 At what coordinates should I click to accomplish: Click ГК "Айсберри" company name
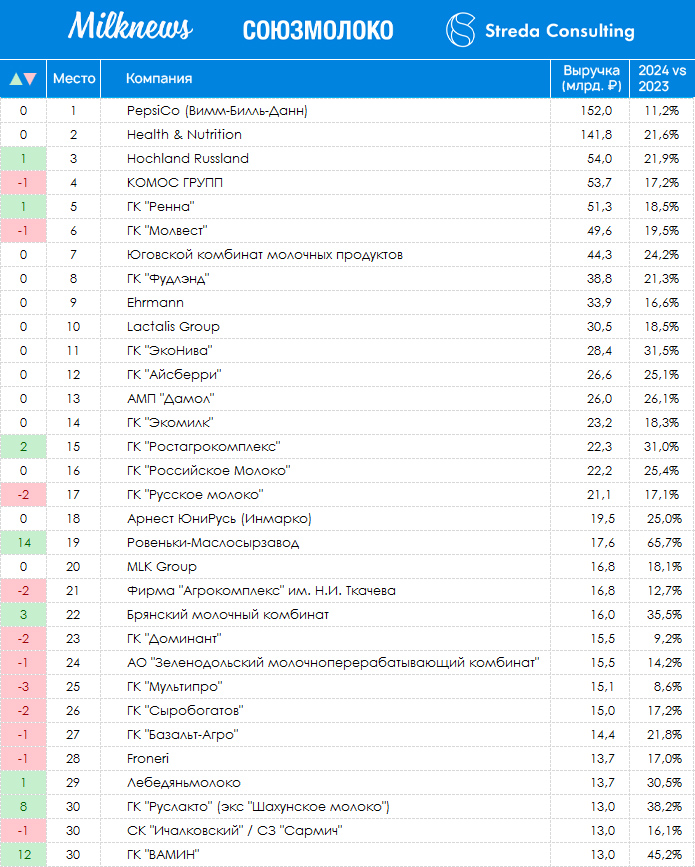coord(174,374)
